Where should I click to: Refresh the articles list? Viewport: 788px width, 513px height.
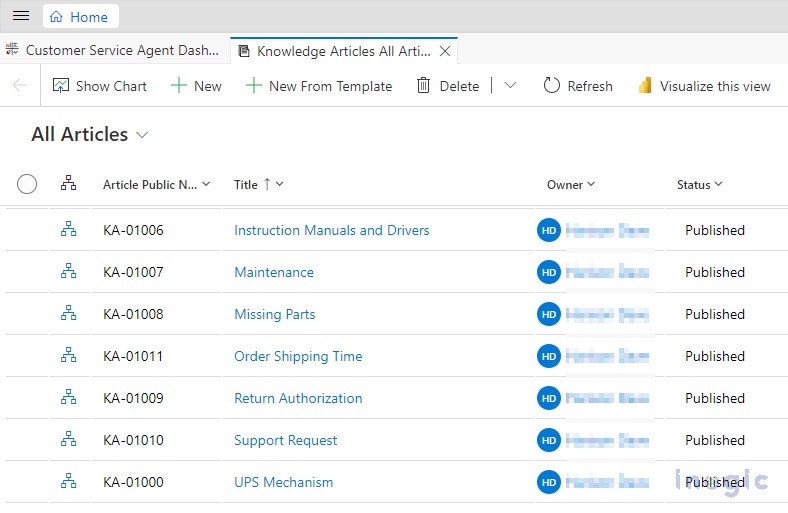[578, 86]
